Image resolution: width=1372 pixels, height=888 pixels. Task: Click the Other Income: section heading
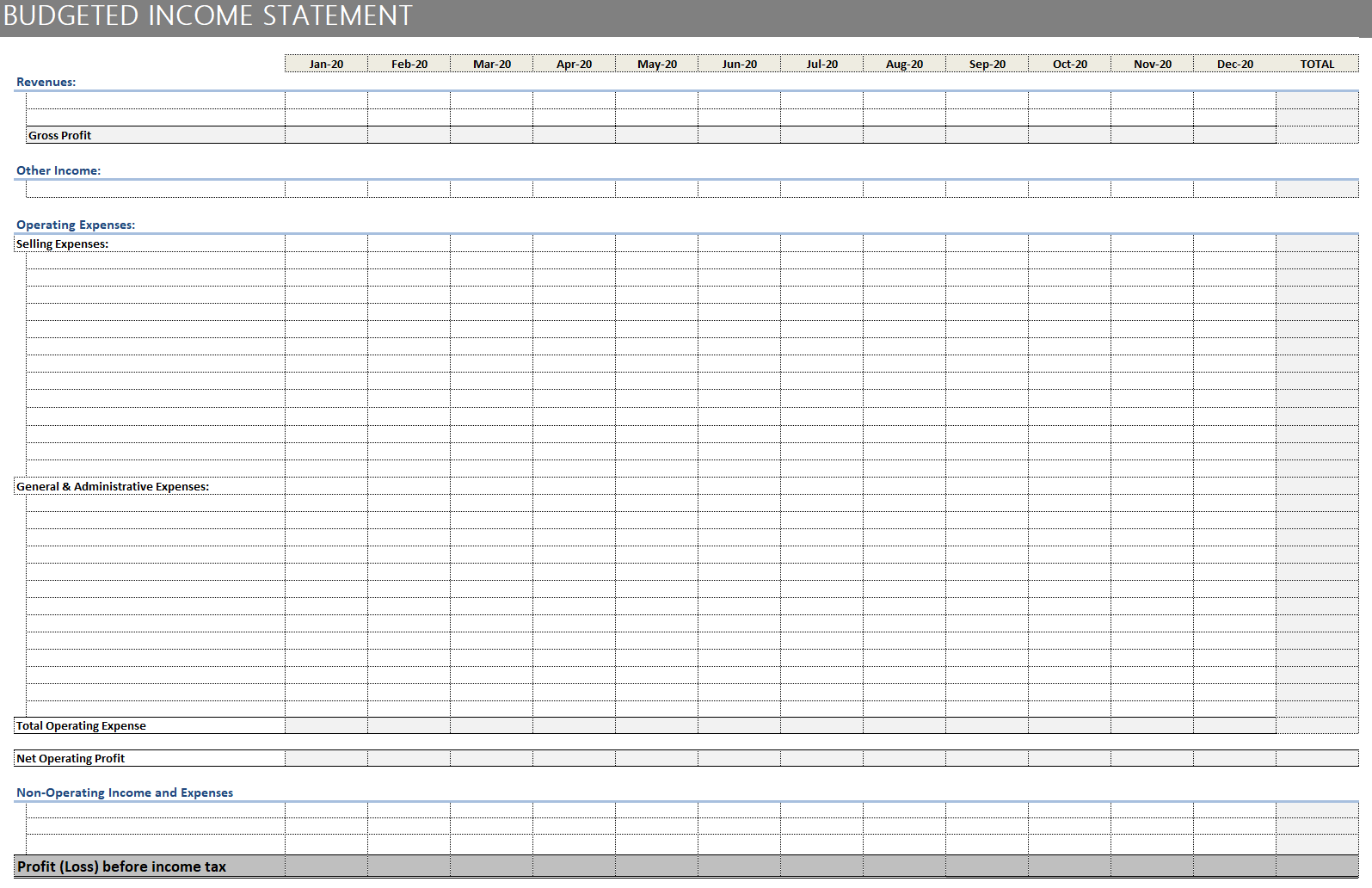58,170
